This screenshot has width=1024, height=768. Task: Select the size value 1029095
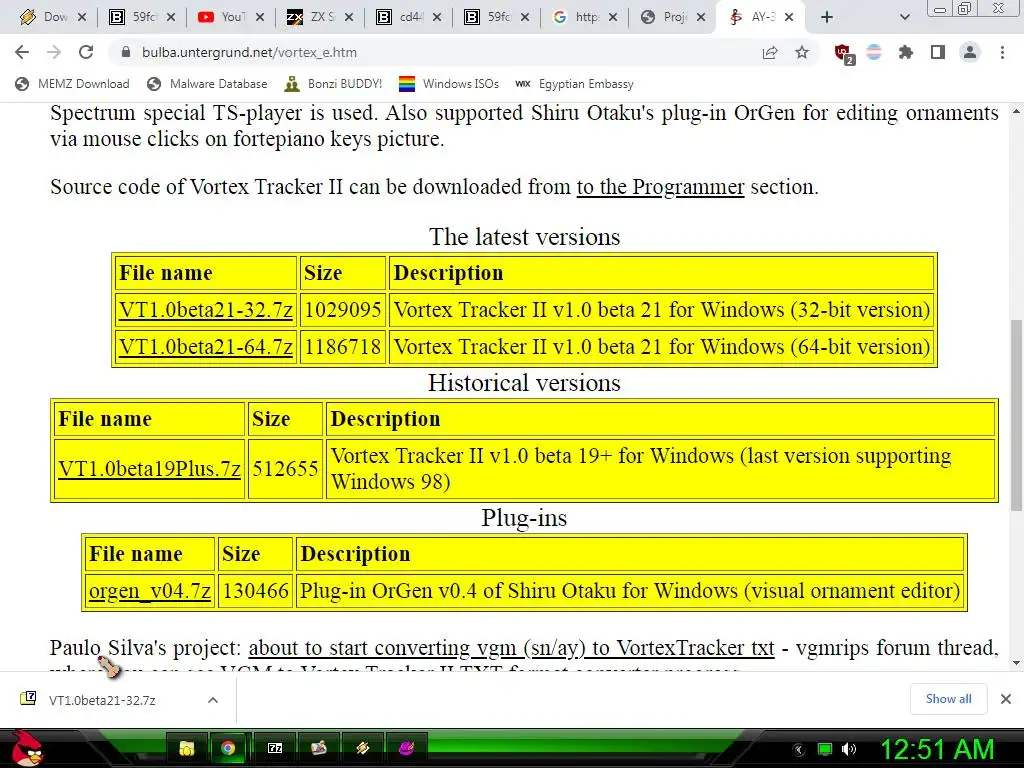pos(343,310)
